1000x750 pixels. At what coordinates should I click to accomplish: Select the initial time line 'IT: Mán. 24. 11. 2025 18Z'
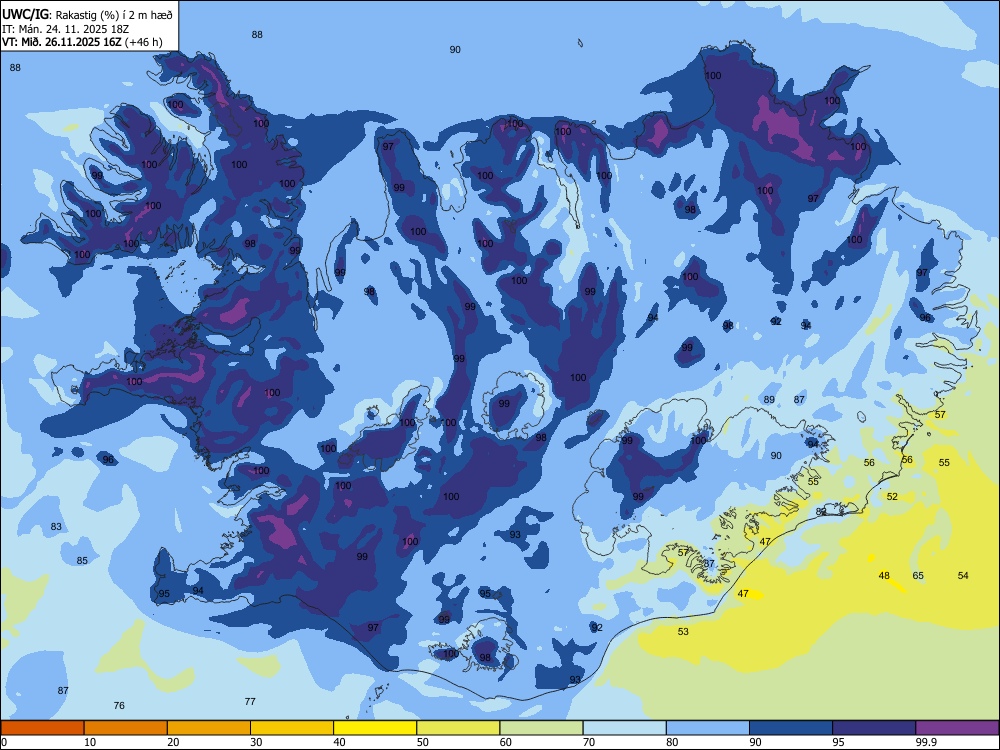(66, 29)
